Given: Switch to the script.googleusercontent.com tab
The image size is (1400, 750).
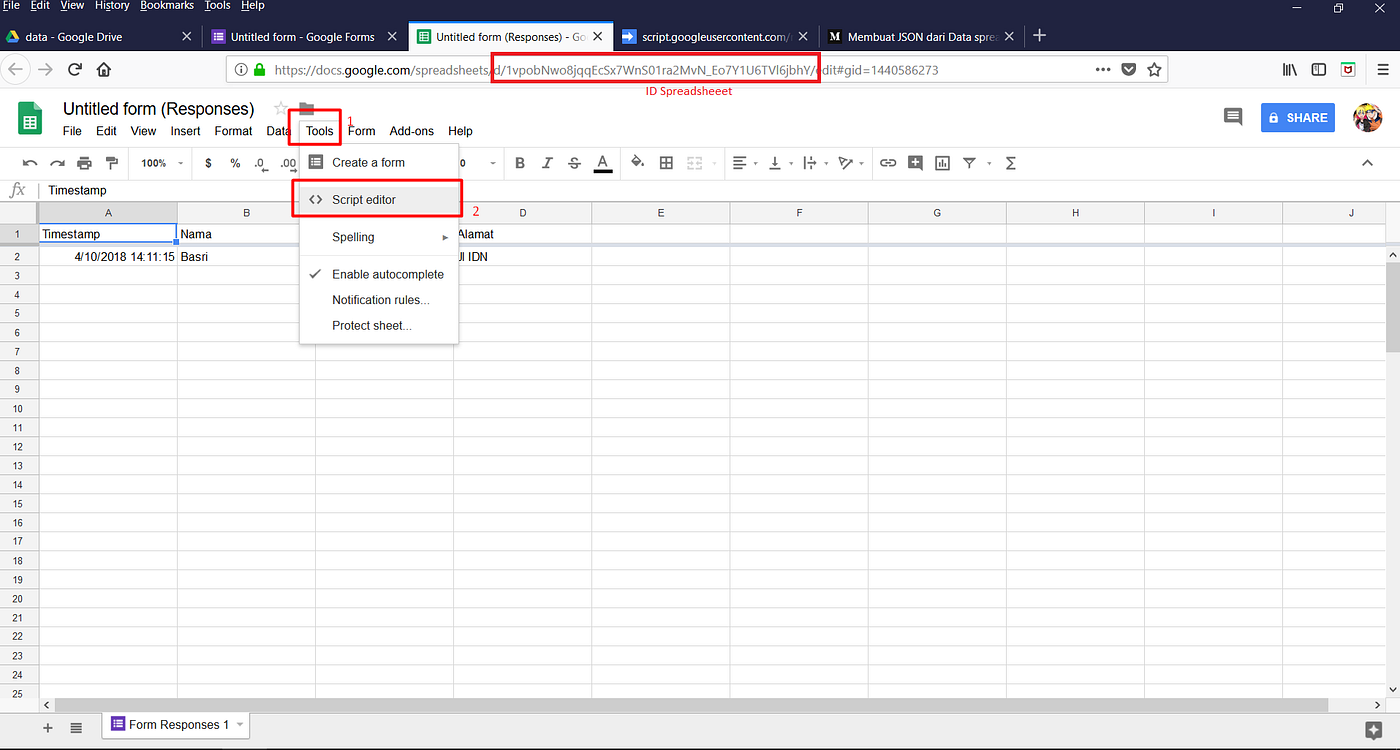Looking at the screenshot, I should [710, 34].
